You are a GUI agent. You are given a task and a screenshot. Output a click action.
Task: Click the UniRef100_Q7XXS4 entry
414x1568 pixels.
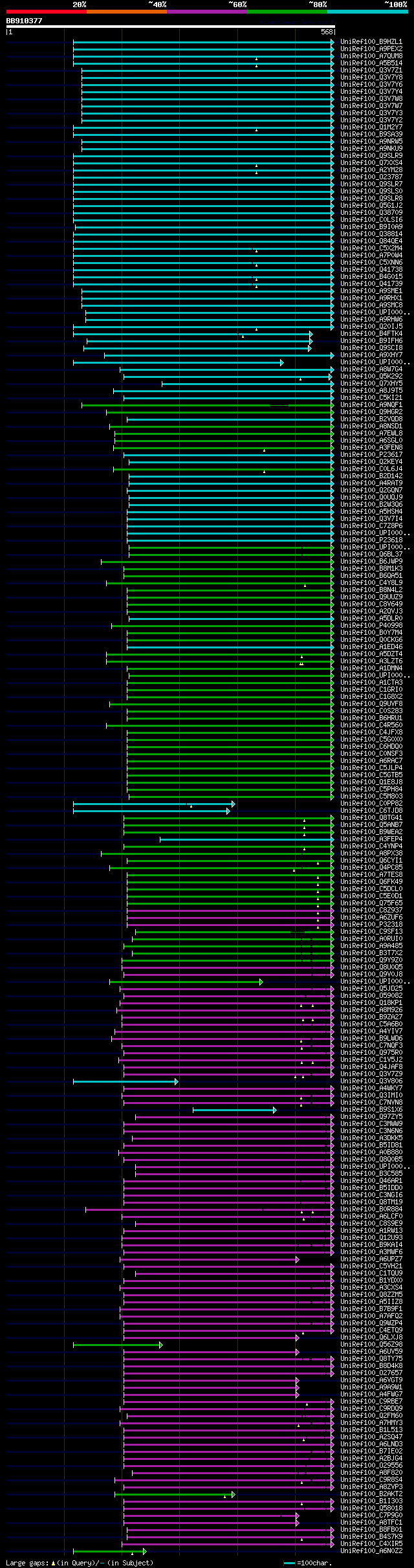[371, 162]
